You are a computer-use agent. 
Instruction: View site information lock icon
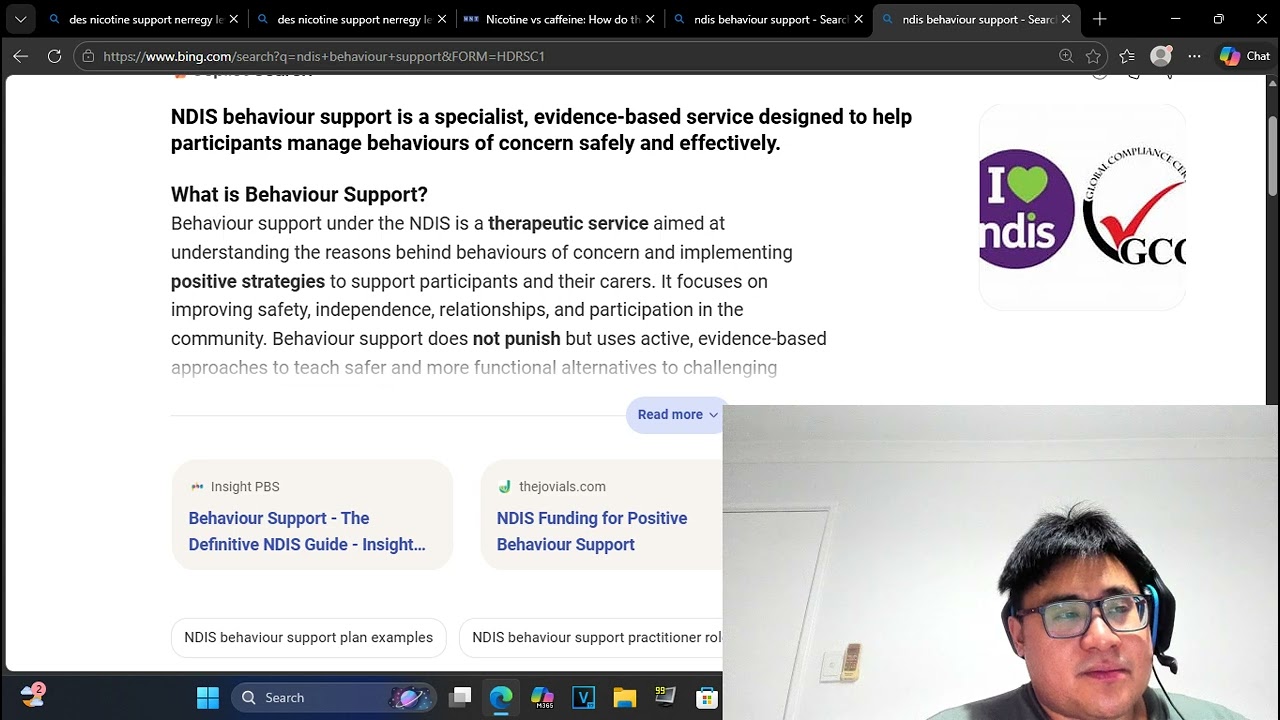[x=88, y=56]
